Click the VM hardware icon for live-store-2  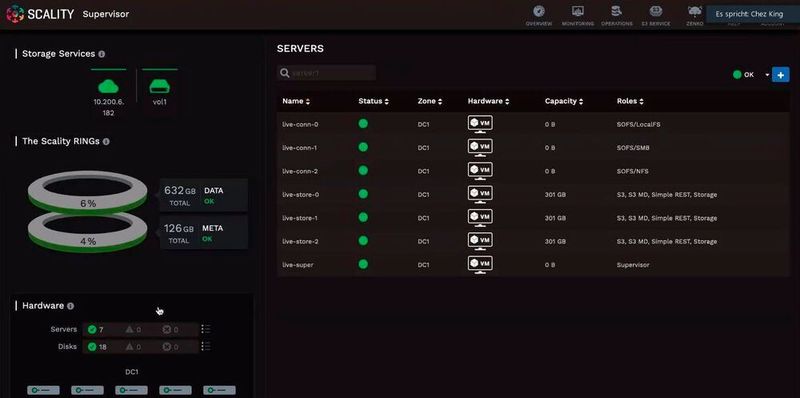480,241
